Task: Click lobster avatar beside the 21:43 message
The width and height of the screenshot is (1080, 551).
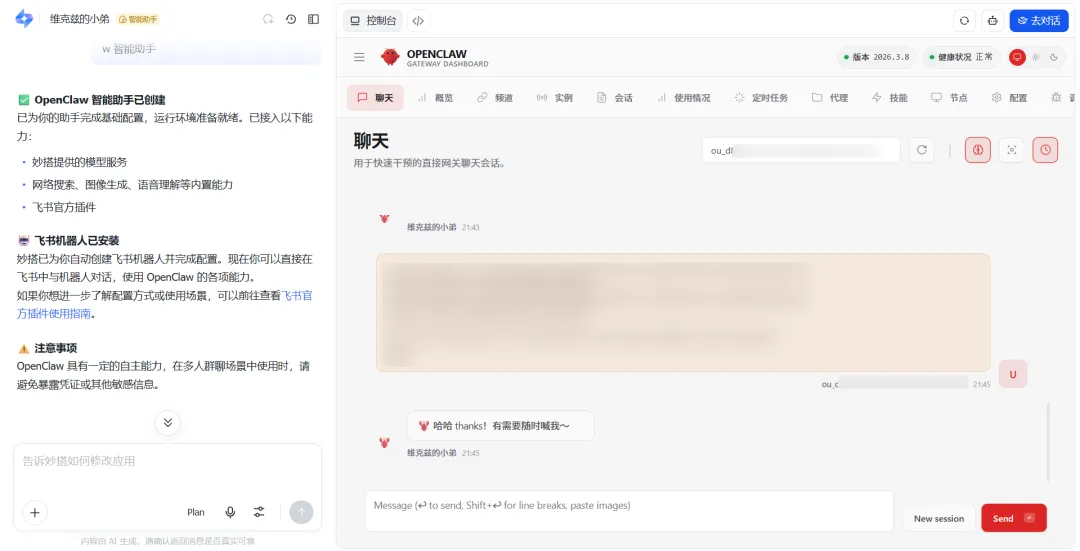Action: tap(384, 218)
